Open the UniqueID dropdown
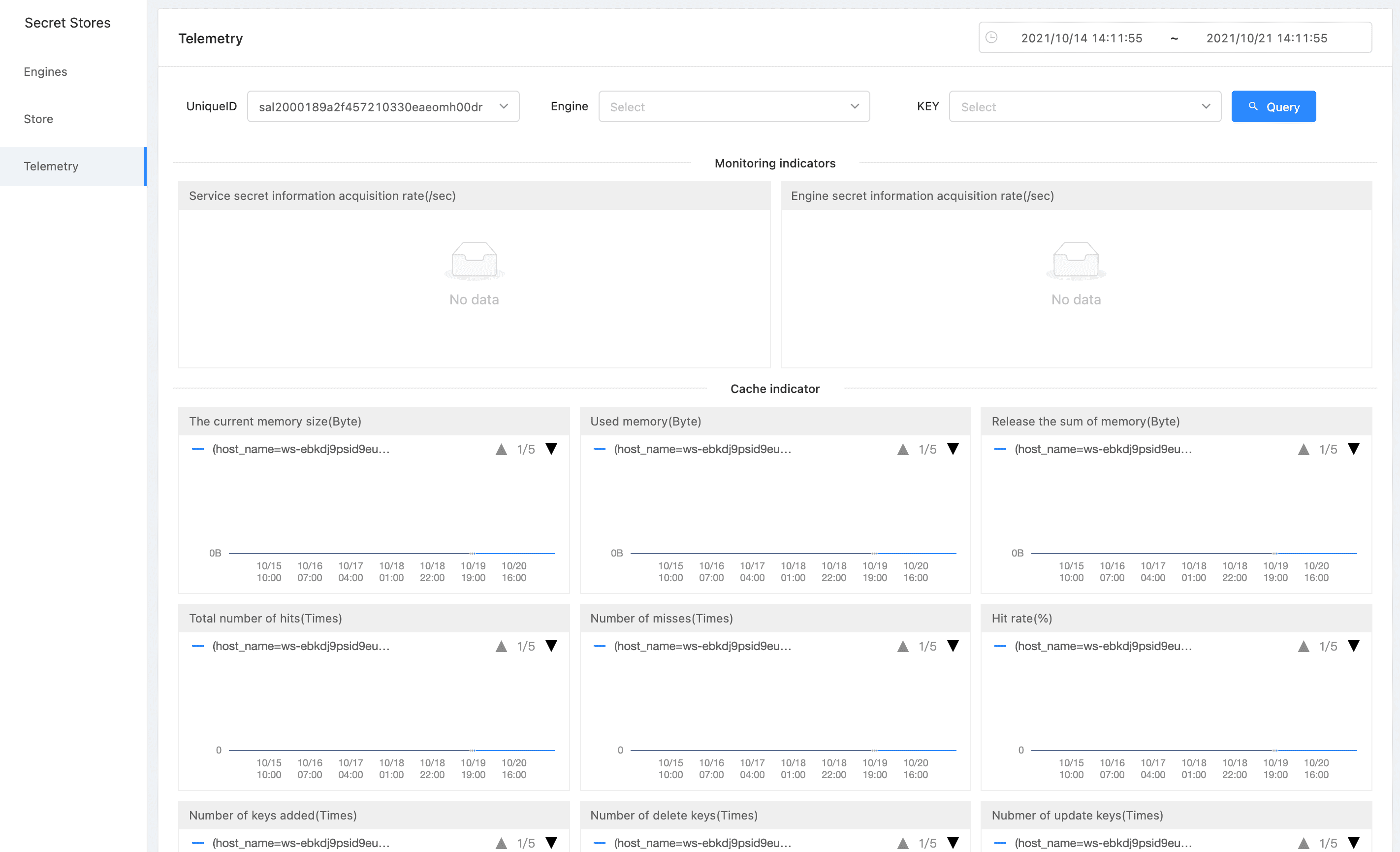The height and width of the screenshot is (852, 1400). click(383, 106)
